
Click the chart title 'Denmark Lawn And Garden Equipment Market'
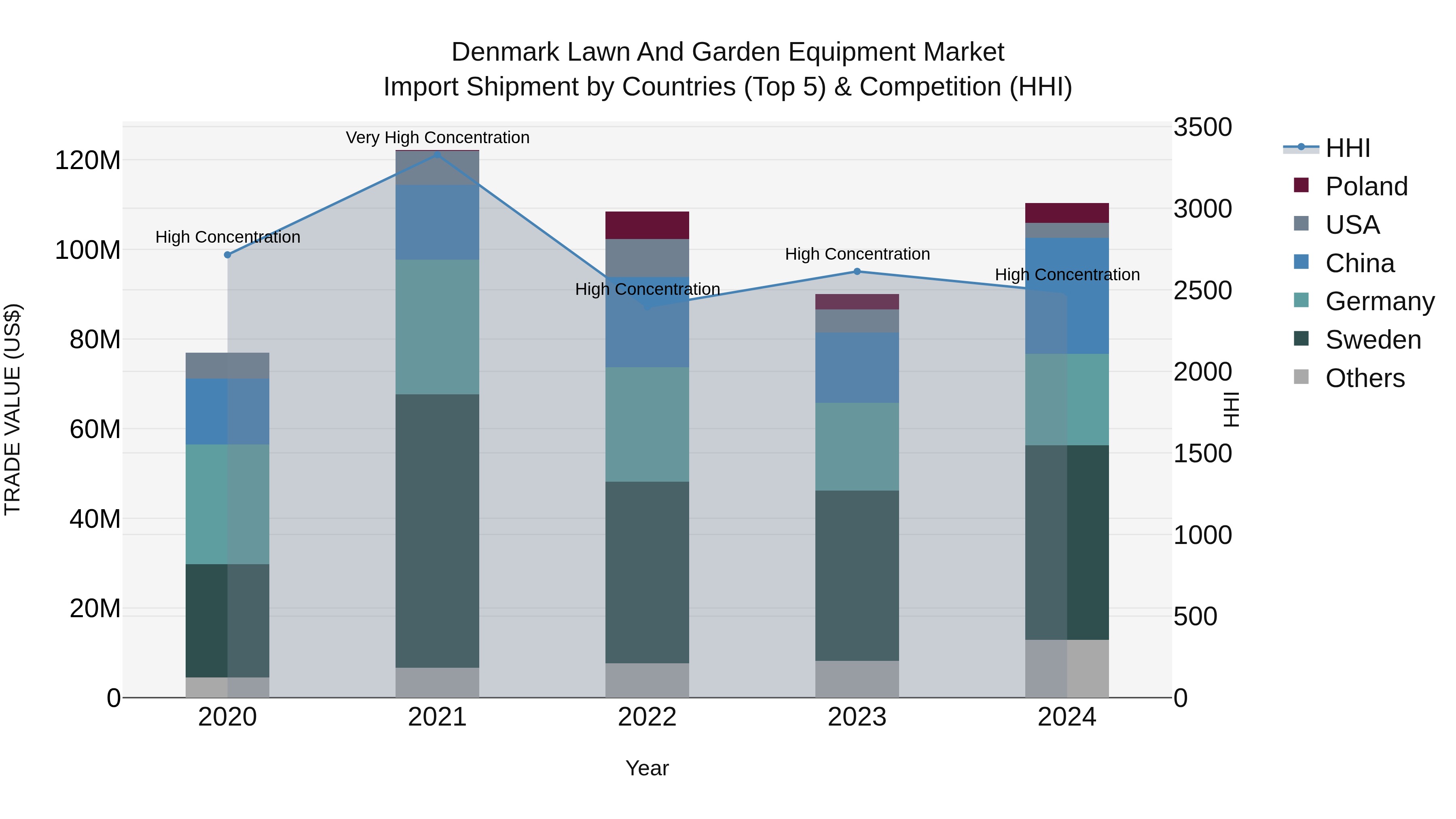tap(728, 52)
